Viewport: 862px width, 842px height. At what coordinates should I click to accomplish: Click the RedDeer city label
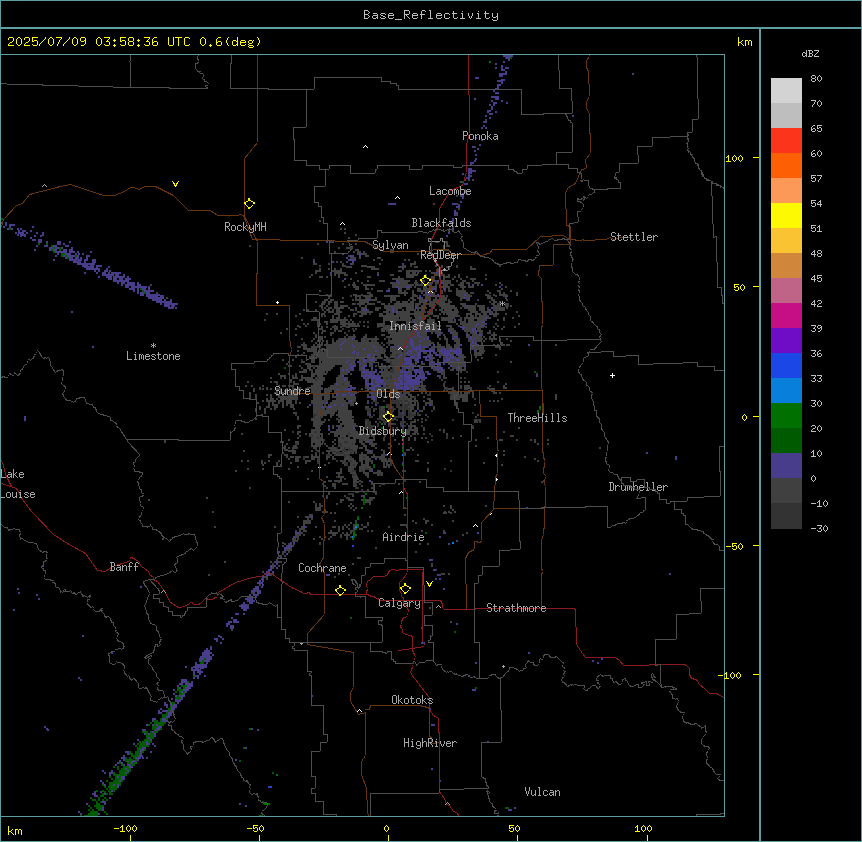click(x=440, y=255)
